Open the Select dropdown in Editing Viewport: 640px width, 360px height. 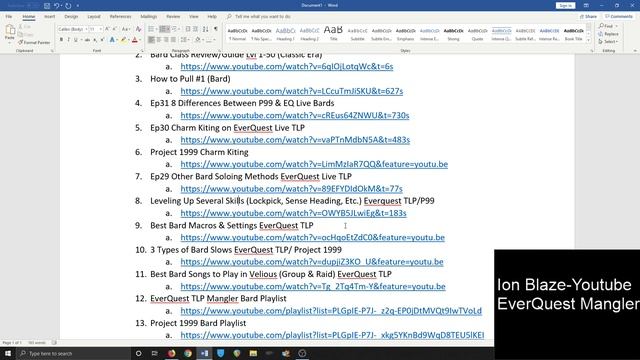608,42
